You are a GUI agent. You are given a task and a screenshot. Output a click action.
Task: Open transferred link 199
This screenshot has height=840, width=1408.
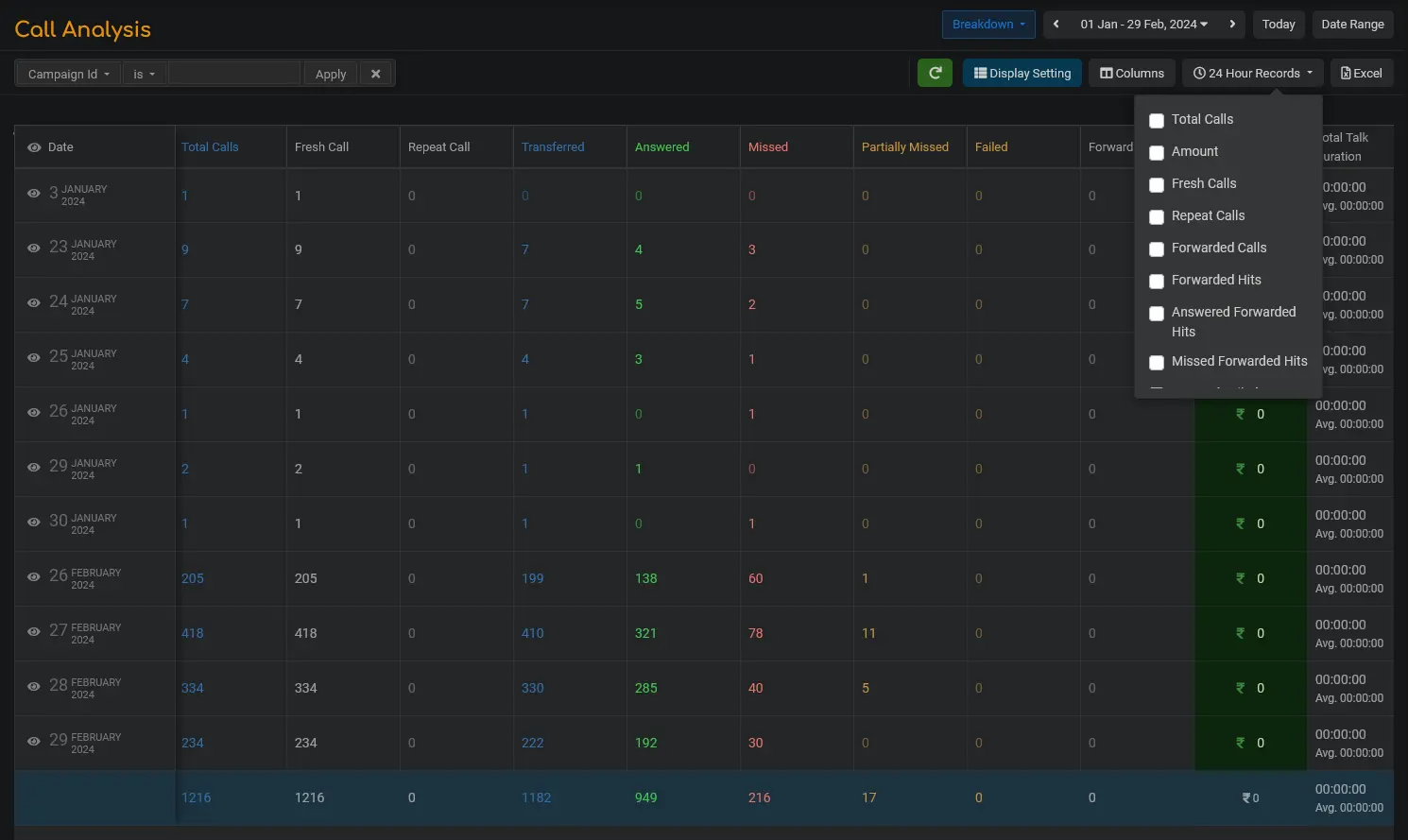coord(533,578)
